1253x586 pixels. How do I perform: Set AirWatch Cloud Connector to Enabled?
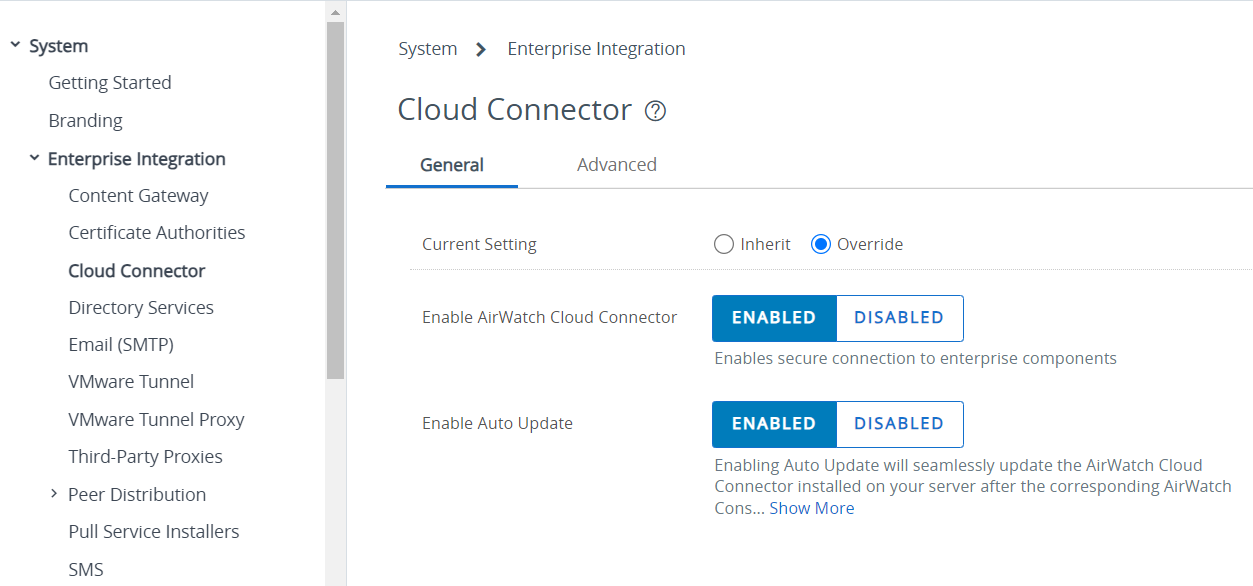click(774, 318)
